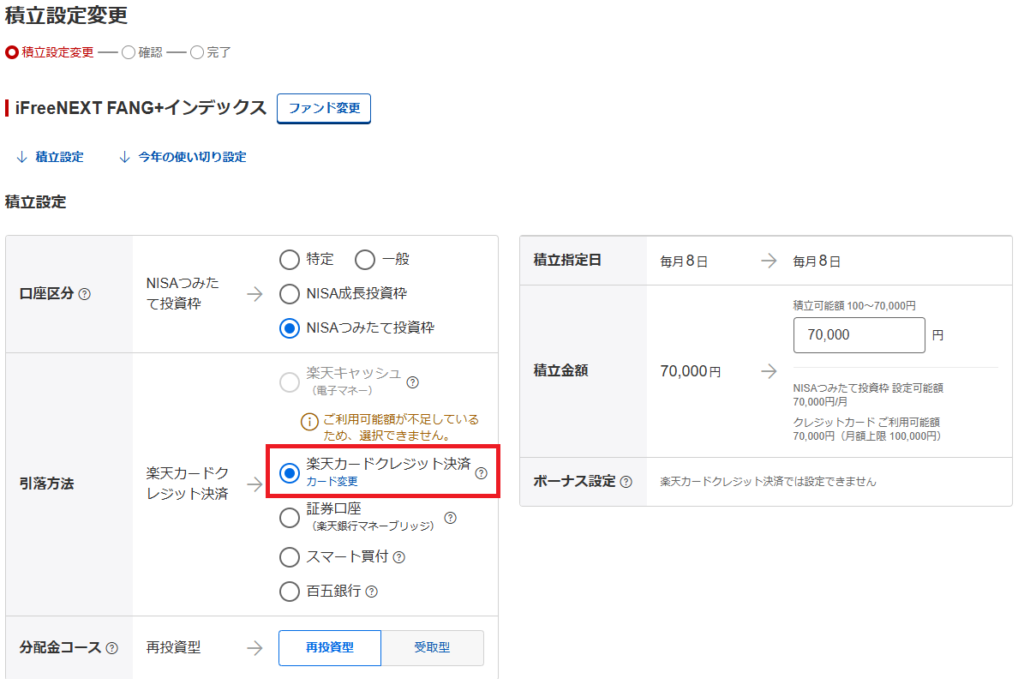Jump to 今年の使い切り設定 anchor link
The image size is (1024, 679).
pyautogui.click(x=183, y=157)
